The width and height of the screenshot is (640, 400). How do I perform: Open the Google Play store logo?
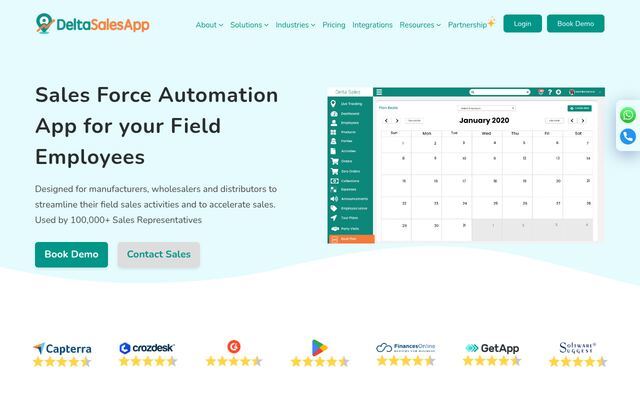319,348
